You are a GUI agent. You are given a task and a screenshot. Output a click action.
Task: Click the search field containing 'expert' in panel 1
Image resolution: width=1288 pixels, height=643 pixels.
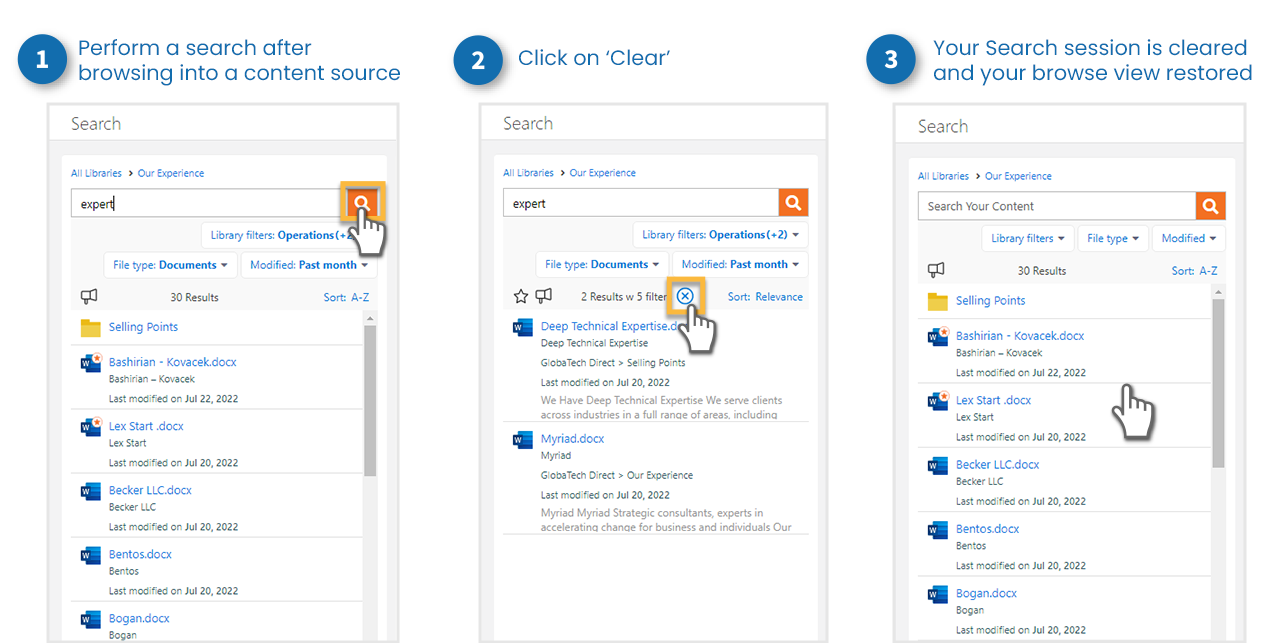coord(208,203)
